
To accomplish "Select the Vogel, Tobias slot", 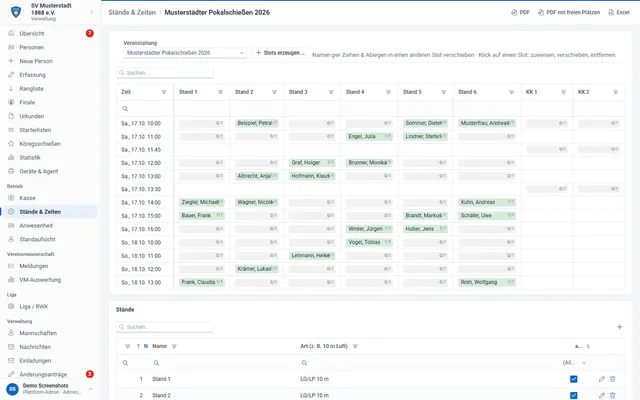I will coord(369,242).
